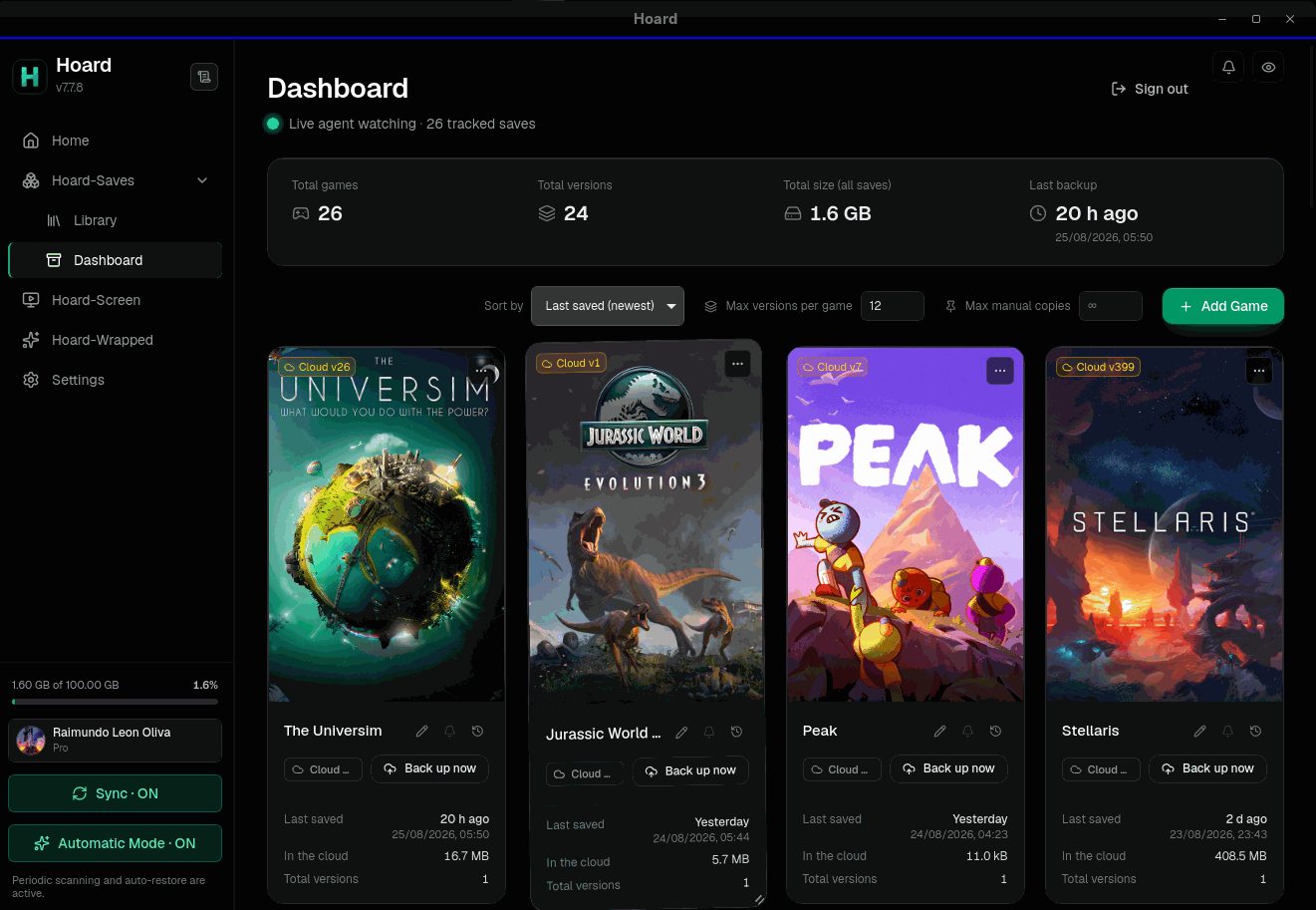The width and height of the screenshot is (1316, 910).
Task: Click the "24" Total versions value
Action: pos(576,213)
